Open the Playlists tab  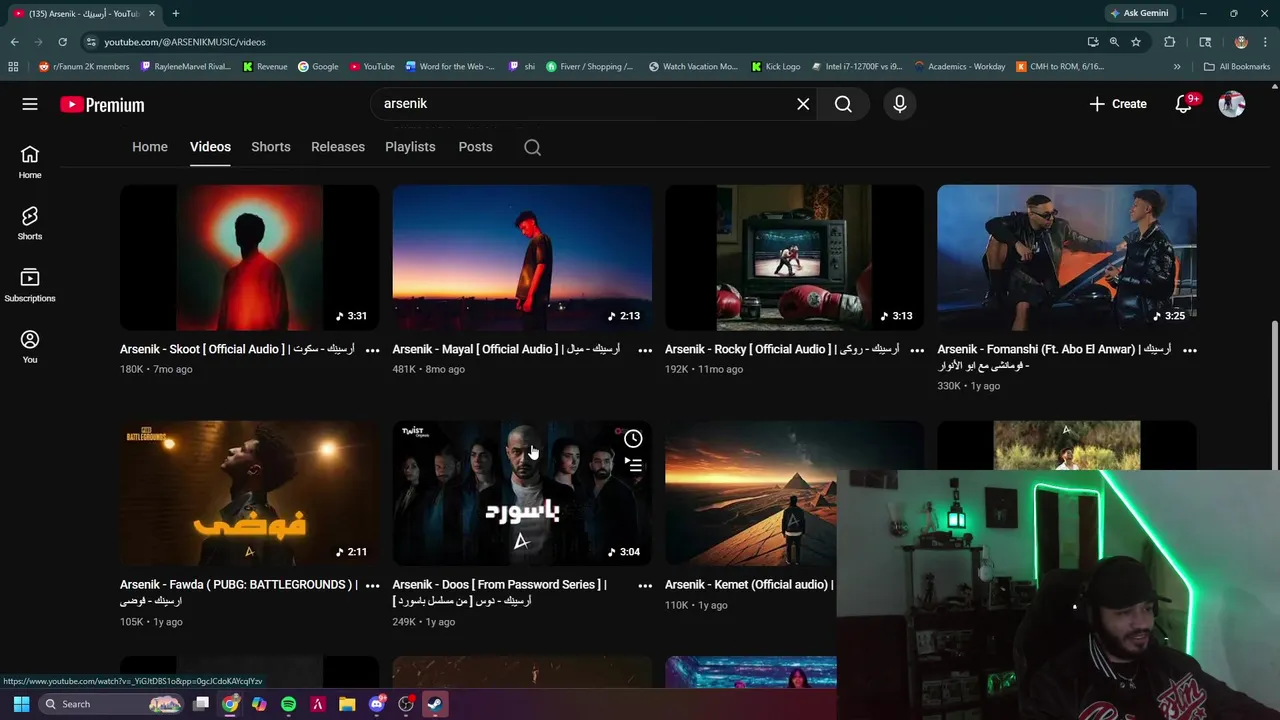(410, 147)
